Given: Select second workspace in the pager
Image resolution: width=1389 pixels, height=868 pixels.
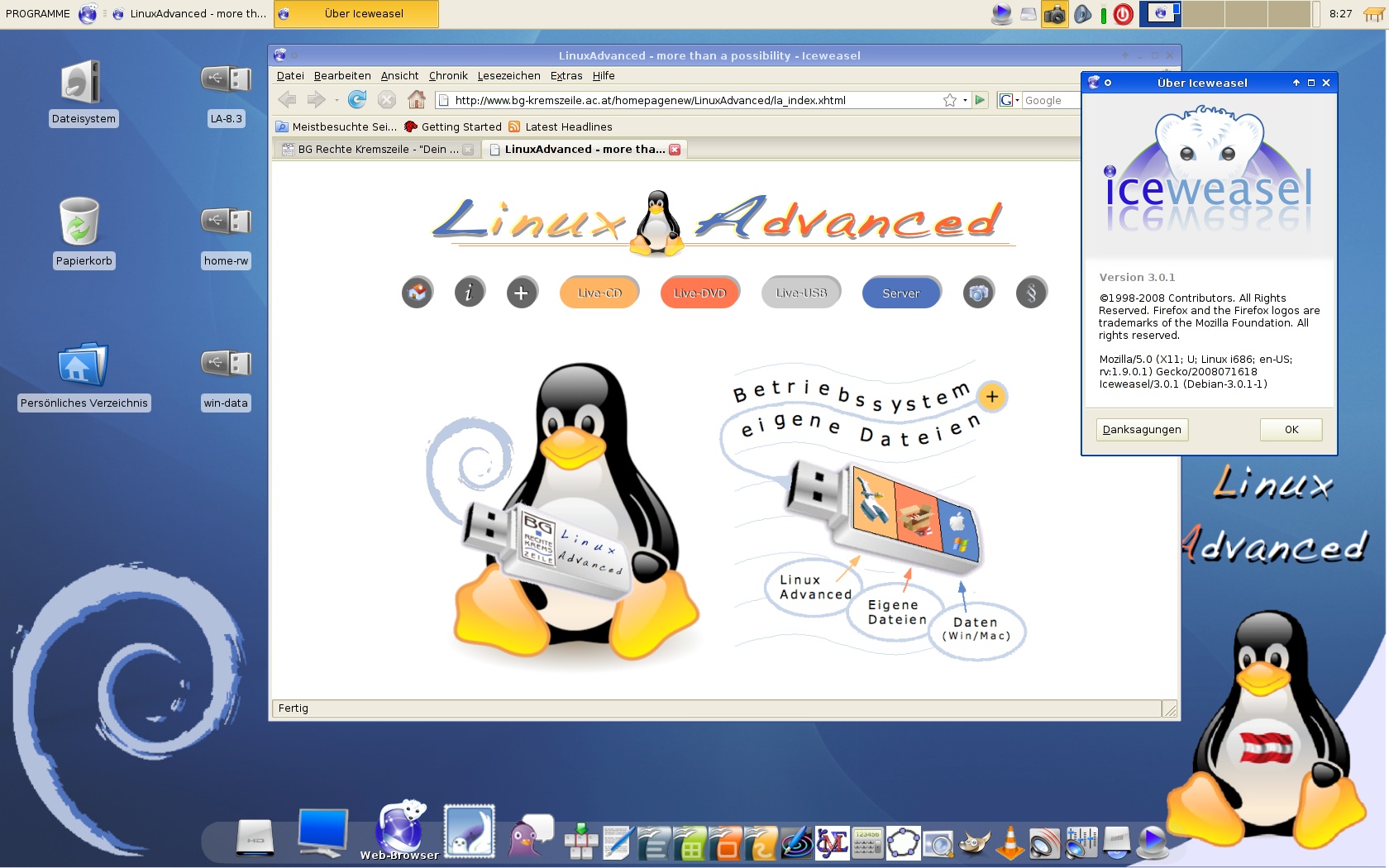Looking at the screenshot, I should (x=1203, y=14).
